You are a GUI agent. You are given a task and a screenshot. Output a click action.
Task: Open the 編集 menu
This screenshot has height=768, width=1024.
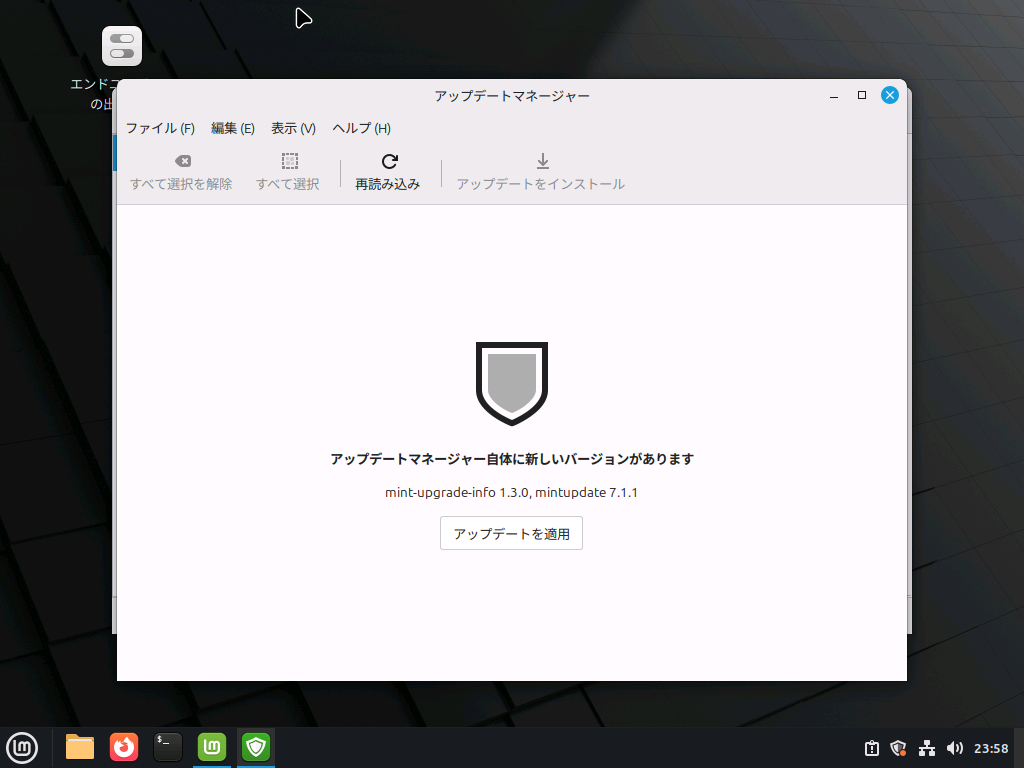click(x=232, y=128)
